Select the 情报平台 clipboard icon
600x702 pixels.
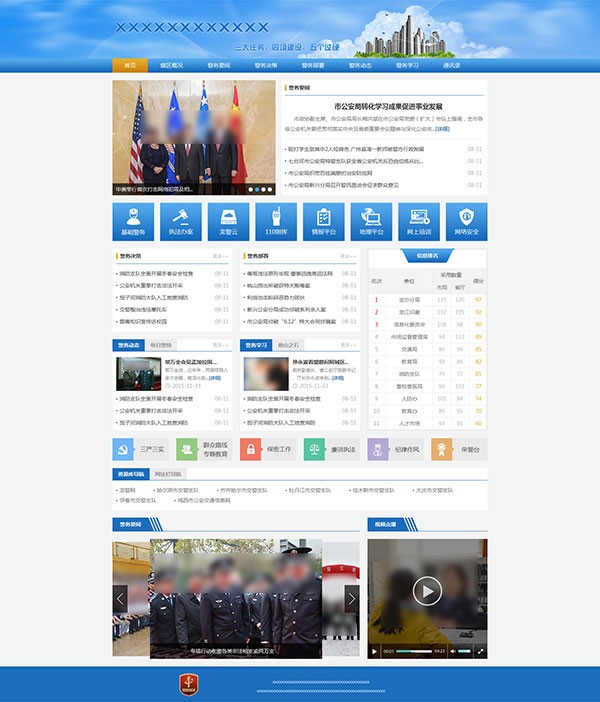(x=323, y=221)
